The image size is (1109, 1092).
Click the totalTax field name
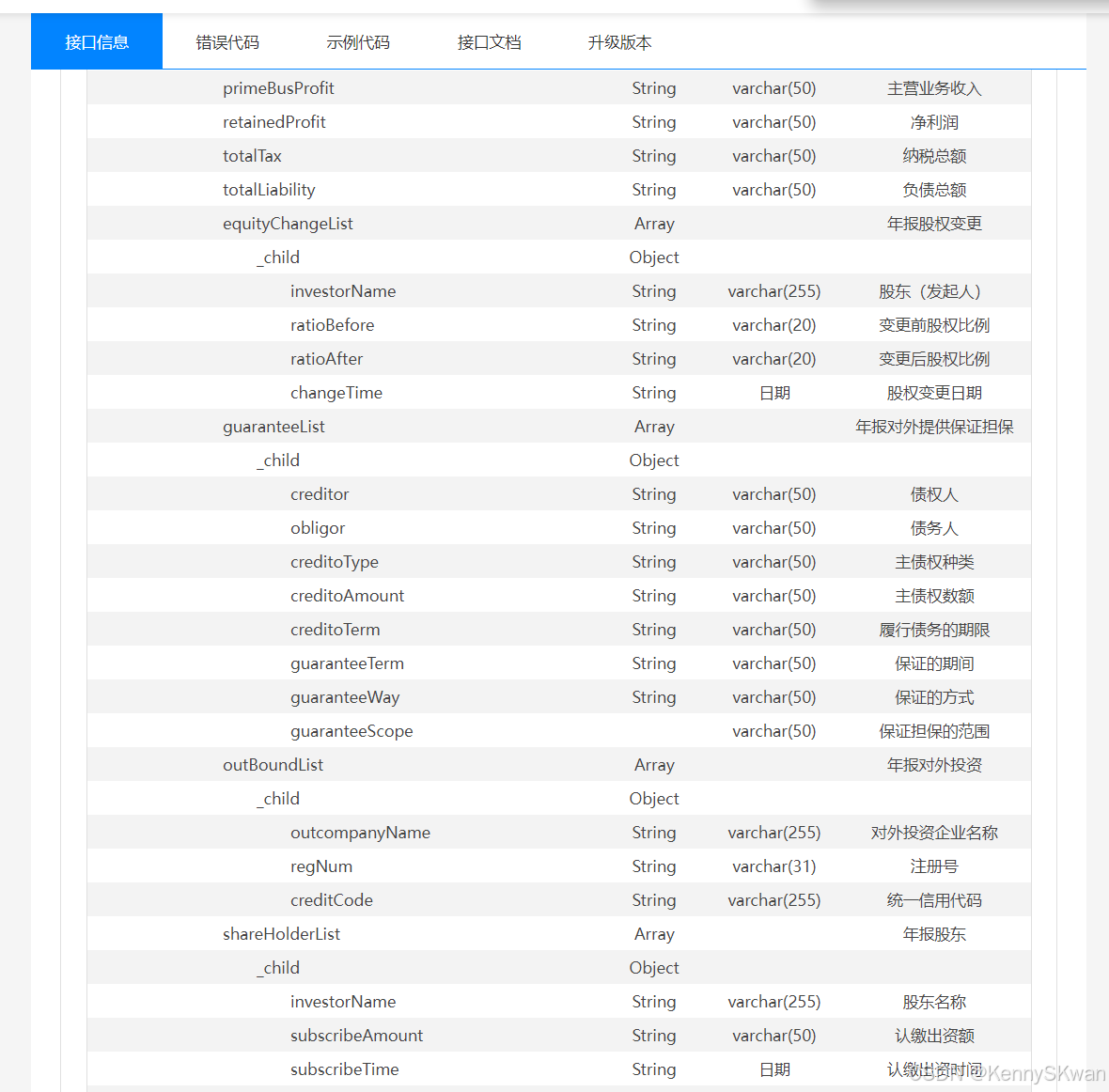click(252, 156)
